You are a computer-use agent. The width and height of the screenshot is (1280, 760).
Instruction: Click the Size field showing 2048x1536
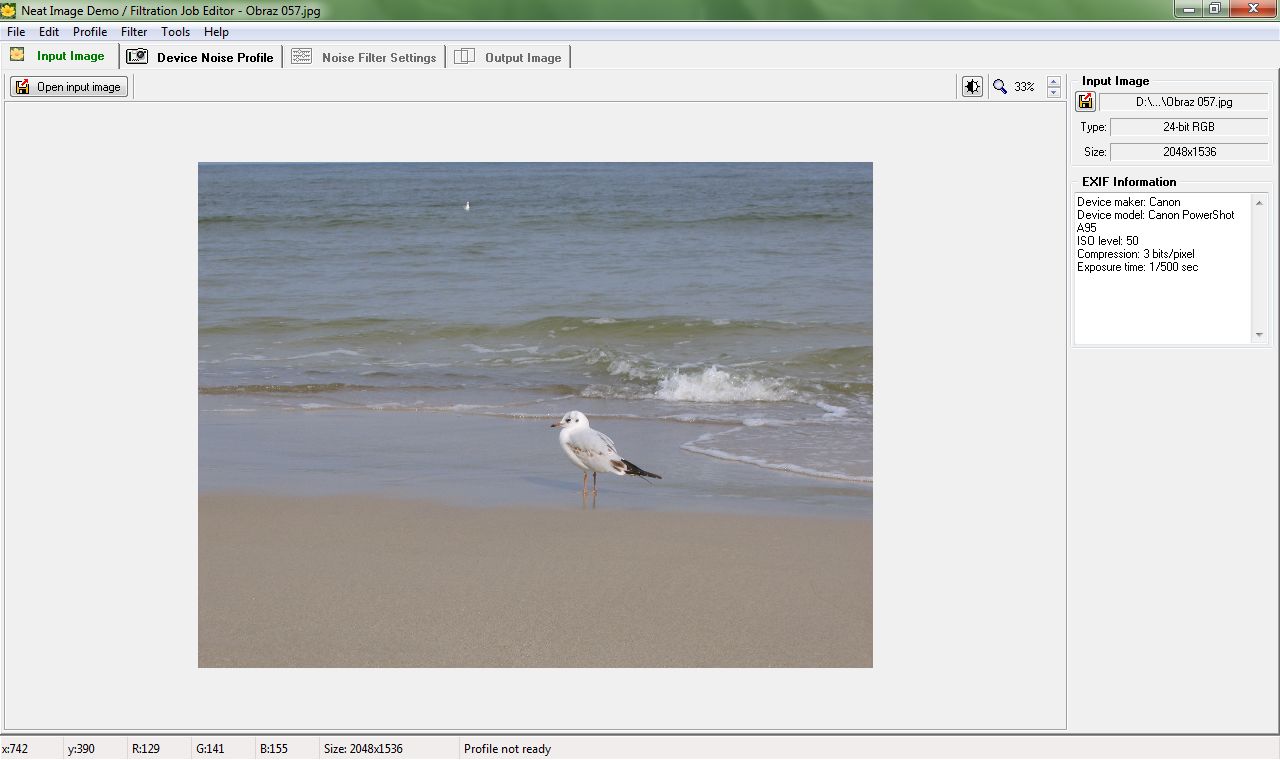pyautogui.click(x=1189, y=152)
